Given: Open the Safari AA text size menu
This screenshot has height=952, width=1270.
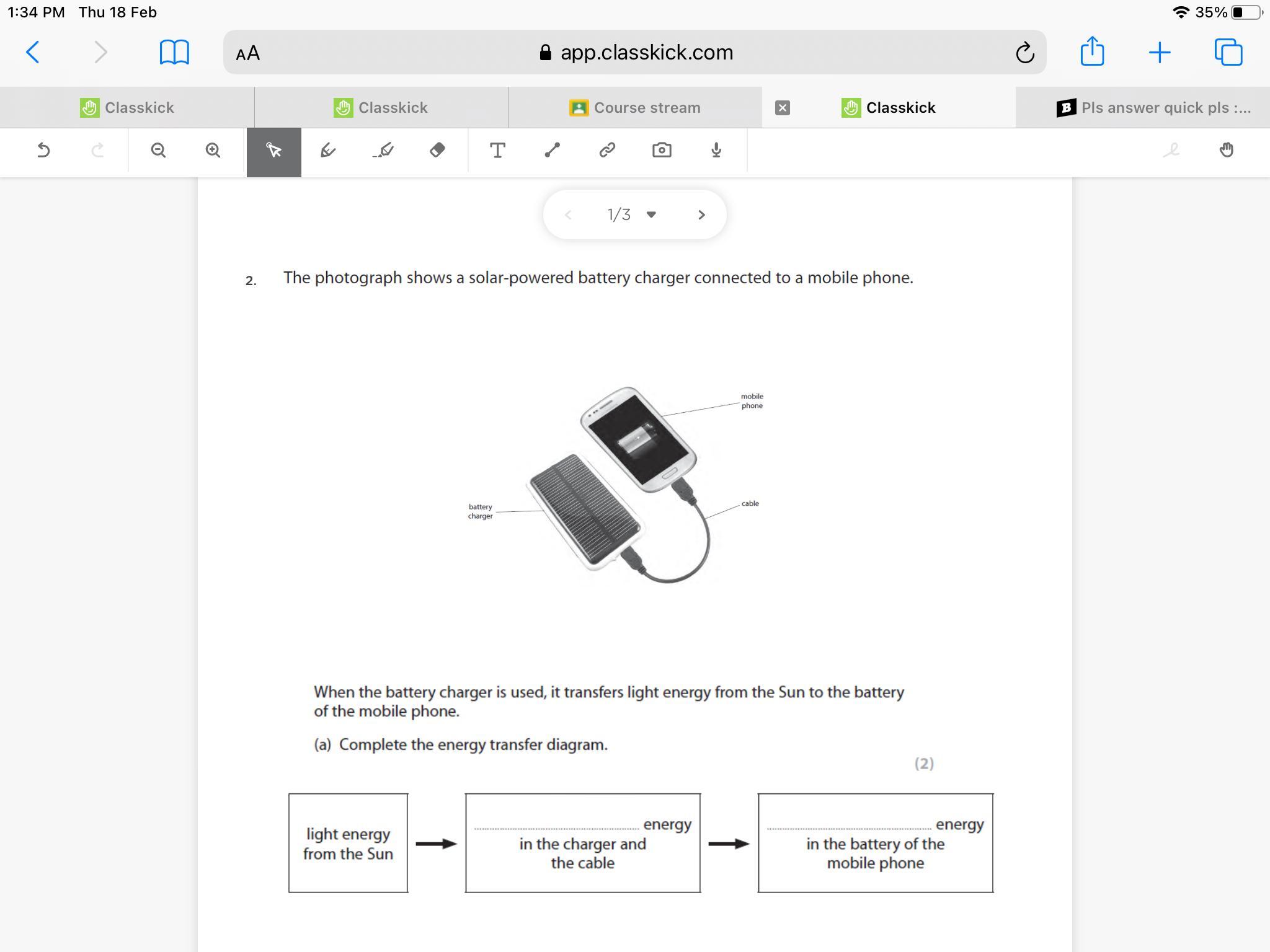Looking at the screenshot, I should pyautogui.click(x=248, y=53).
